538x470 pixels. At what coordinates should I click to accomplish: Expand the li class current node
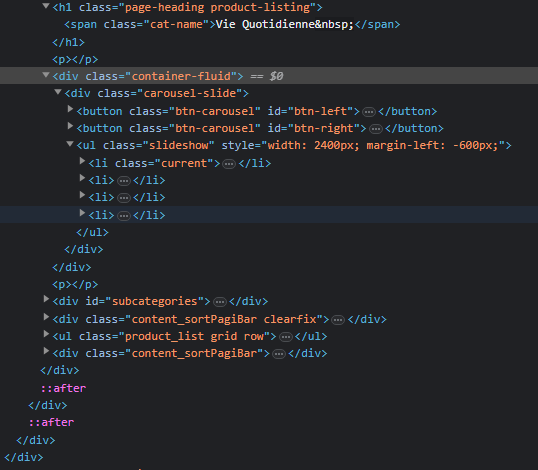[x=82, y=161]
